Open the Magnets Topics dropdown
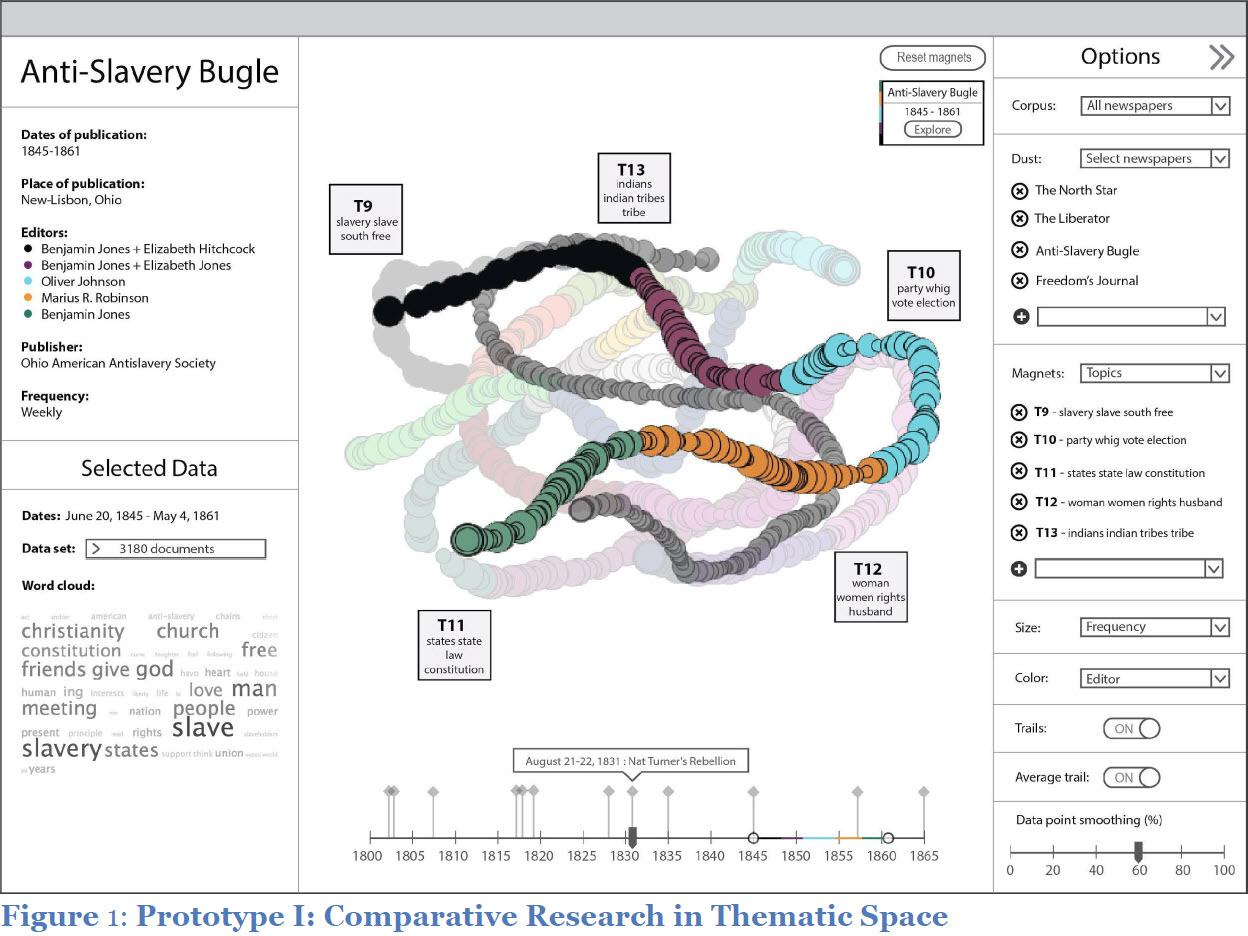This screenshot has width=1248, height=936. [1155, 373]
